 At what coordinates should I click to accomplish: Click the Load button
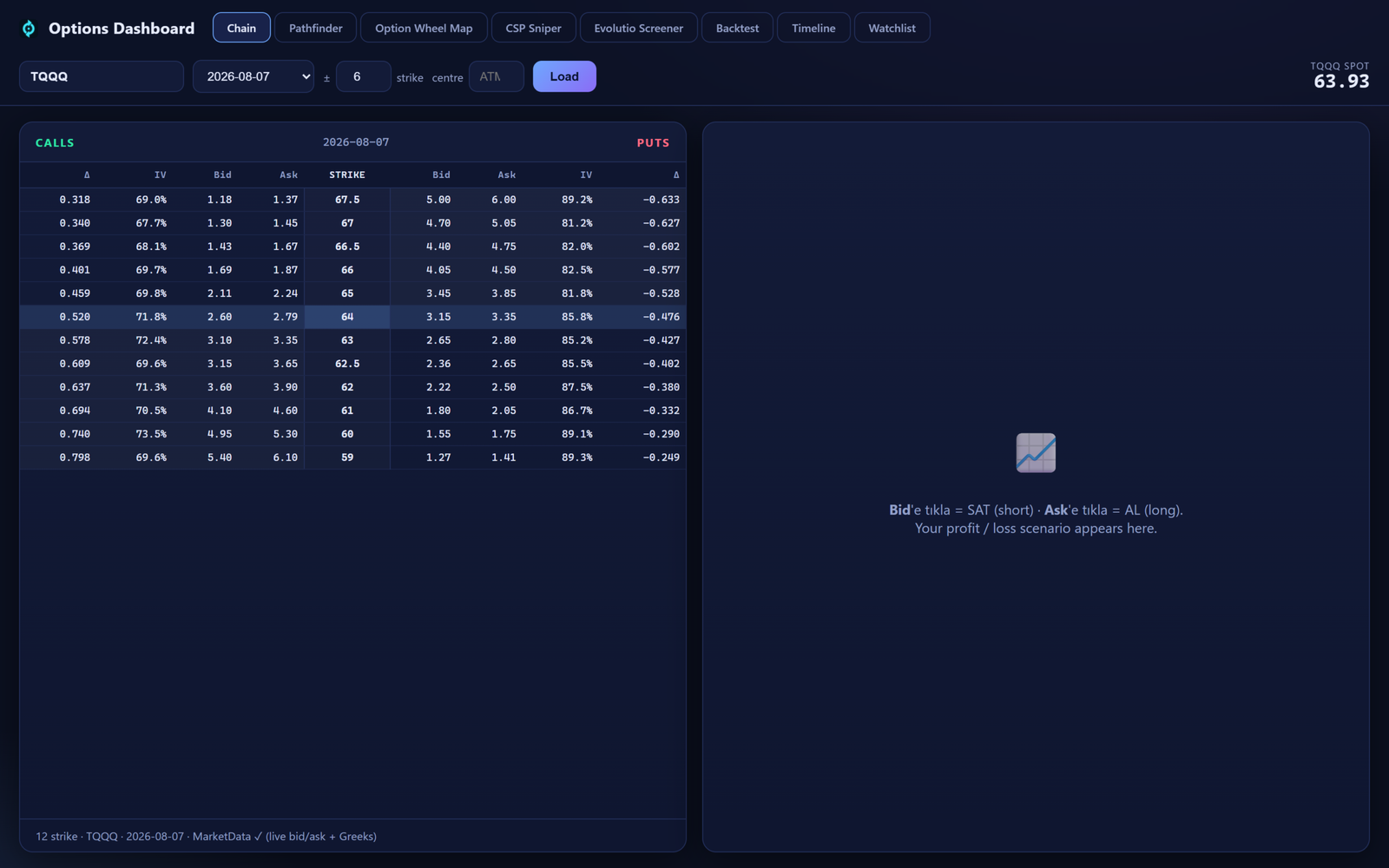point(564,76)
